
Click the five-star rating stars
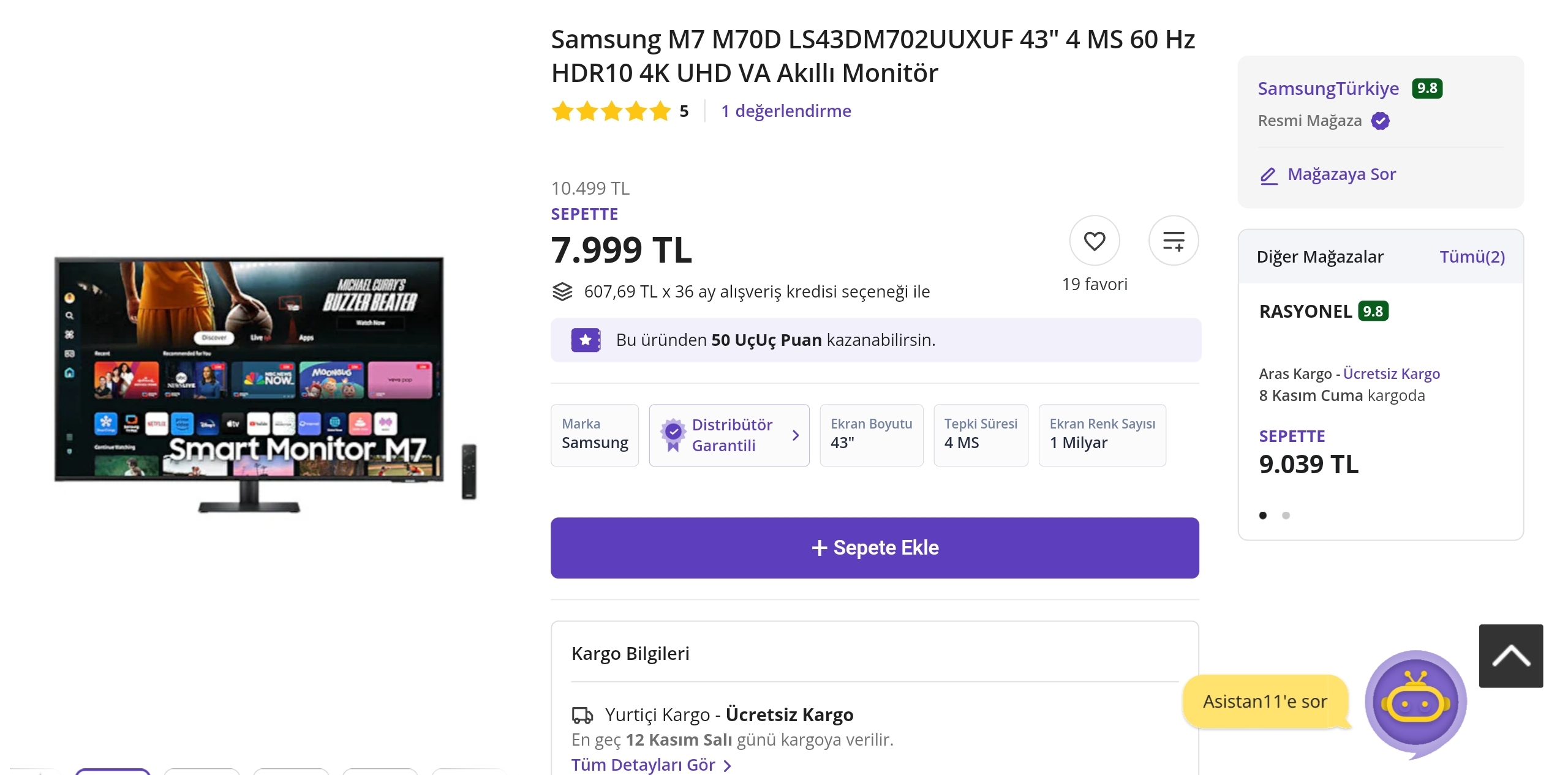(611, 111)
